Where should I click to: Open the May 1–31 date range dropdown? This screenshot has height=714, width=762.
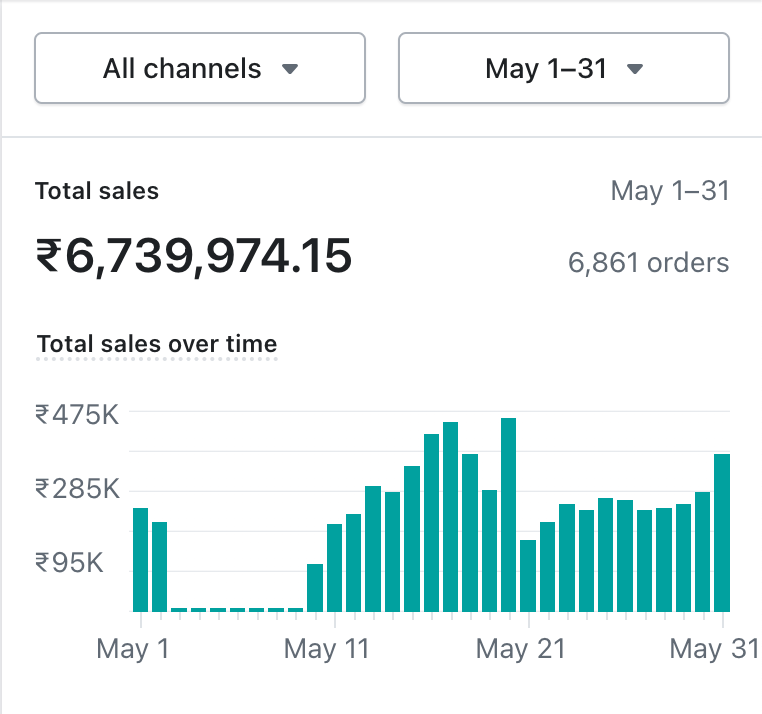click(x=563, y=69)
